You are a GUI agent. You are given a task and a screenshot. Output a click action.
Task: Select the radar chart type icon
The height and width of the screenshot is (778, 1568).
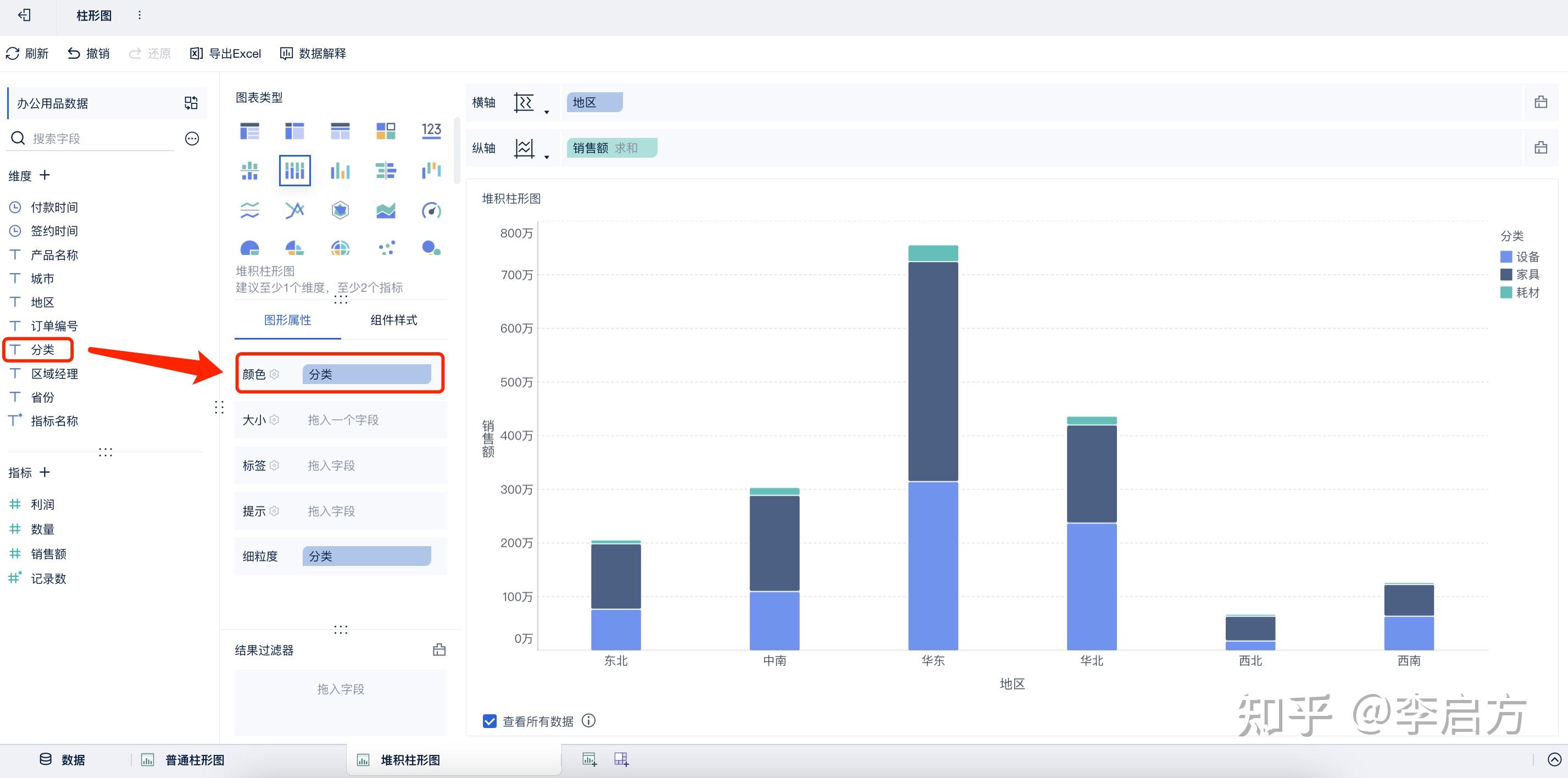(340, 210)
